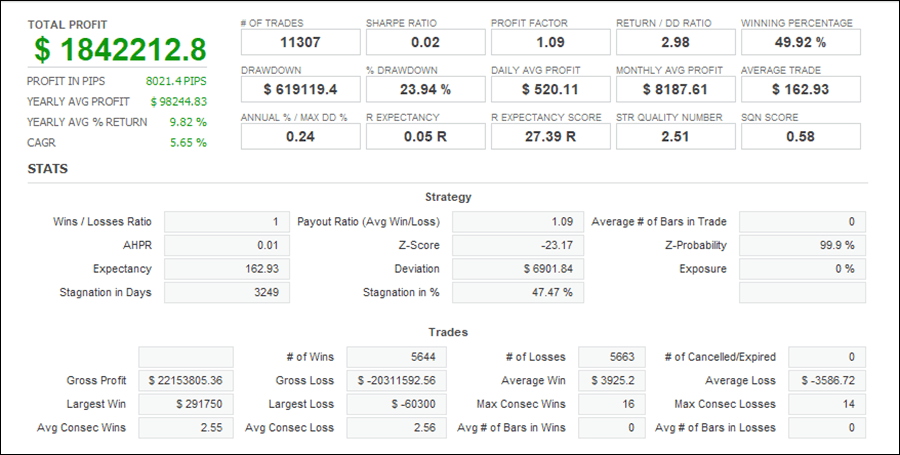Click the Average Trade value 162.93
This screenshot has height=455, width=900.
800,89
